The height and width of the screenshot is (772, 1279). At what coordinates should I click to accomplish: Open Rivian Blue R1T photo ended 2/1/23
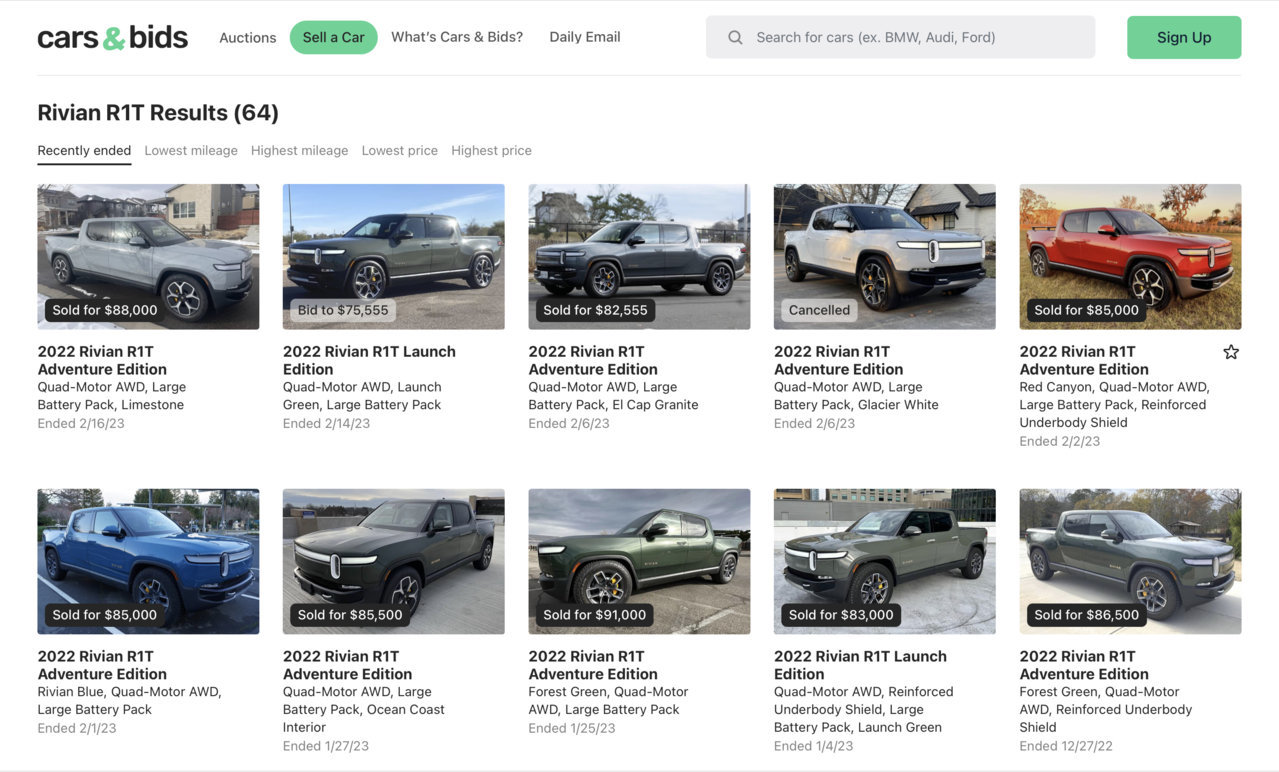point(148,561)
